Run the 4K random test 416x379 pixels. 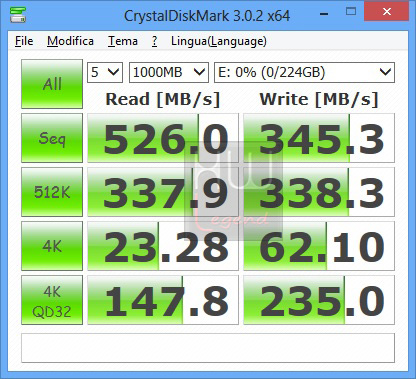click(52, 246)
